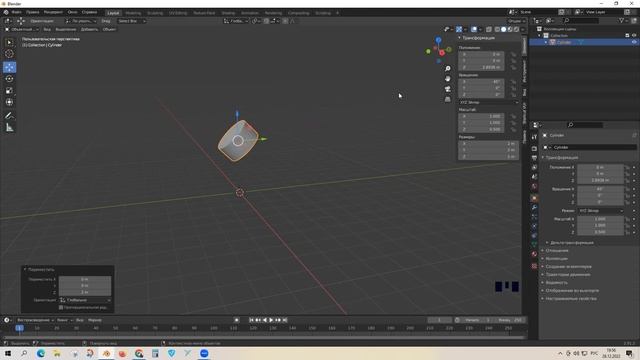This screenshot has width=640, height=360.
Task: Switch to wireframe viewport shading
Action: [497, 29]
